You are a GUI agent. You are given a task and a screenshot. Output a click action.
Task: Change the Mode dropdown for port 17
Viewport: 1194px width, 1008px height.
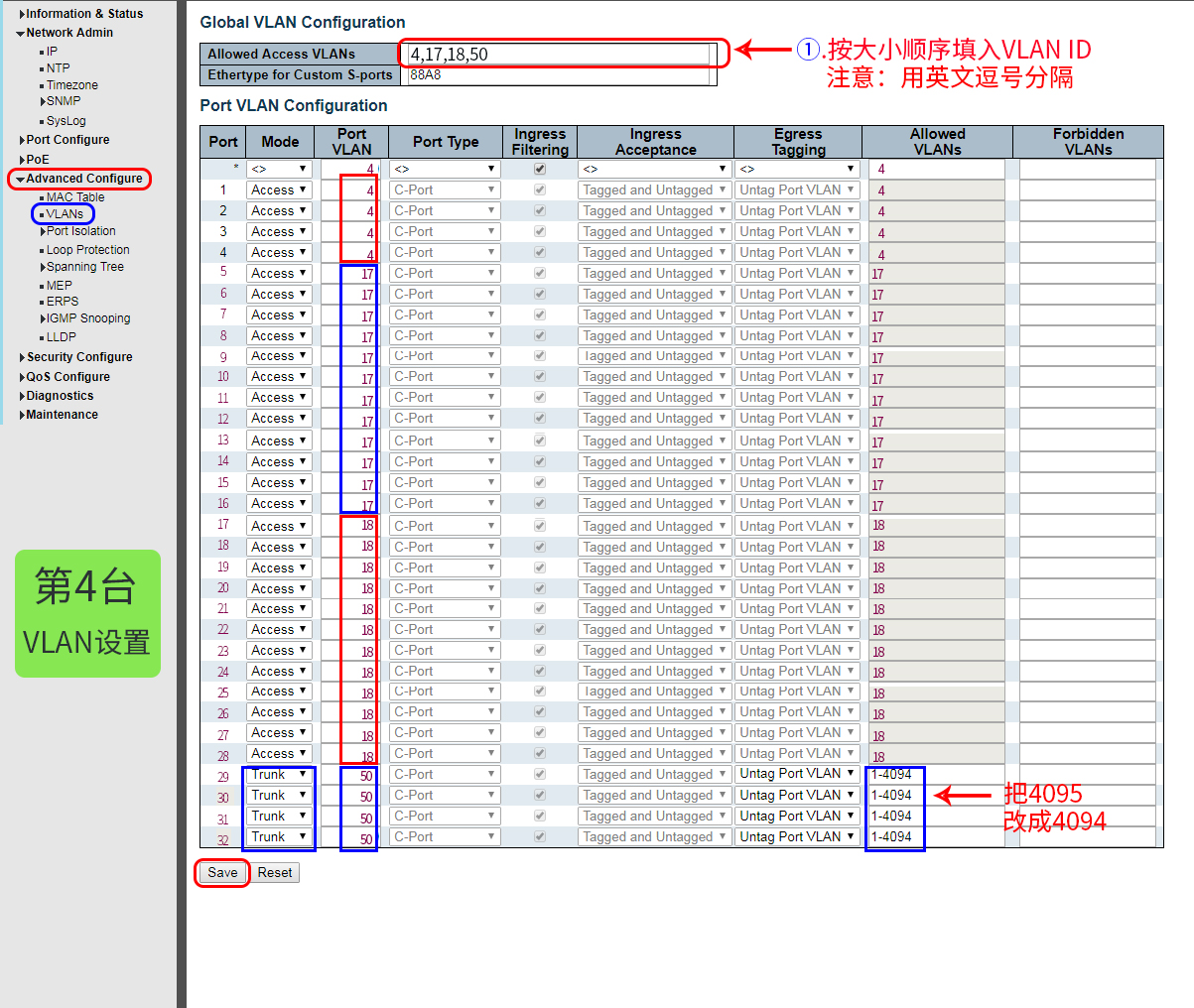click(280, 526)
